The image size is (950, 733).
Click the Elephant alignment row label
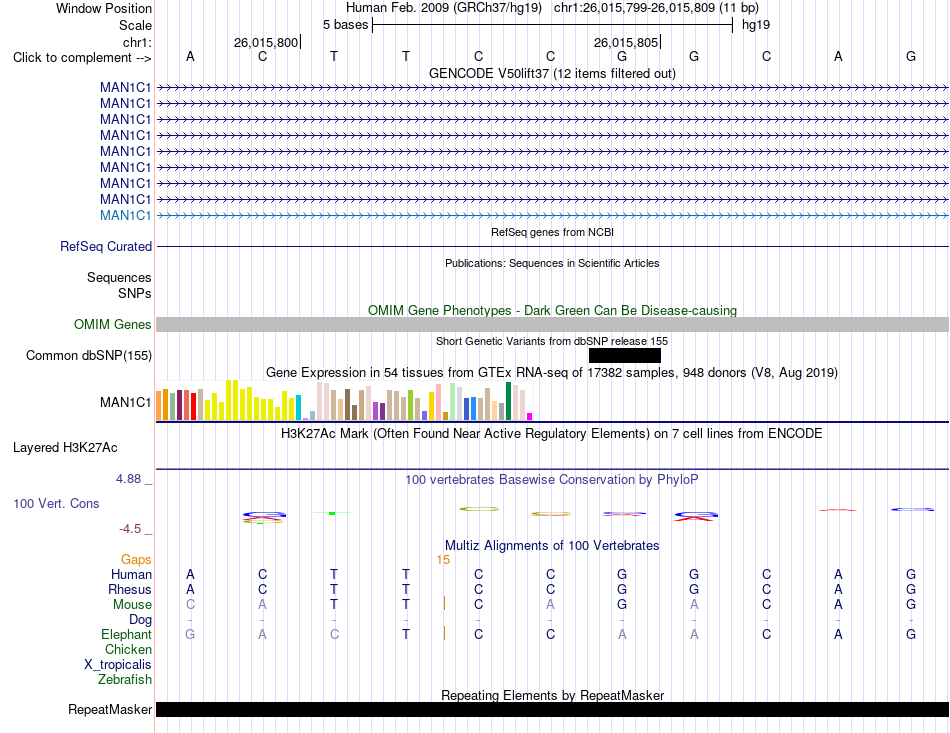126,634
